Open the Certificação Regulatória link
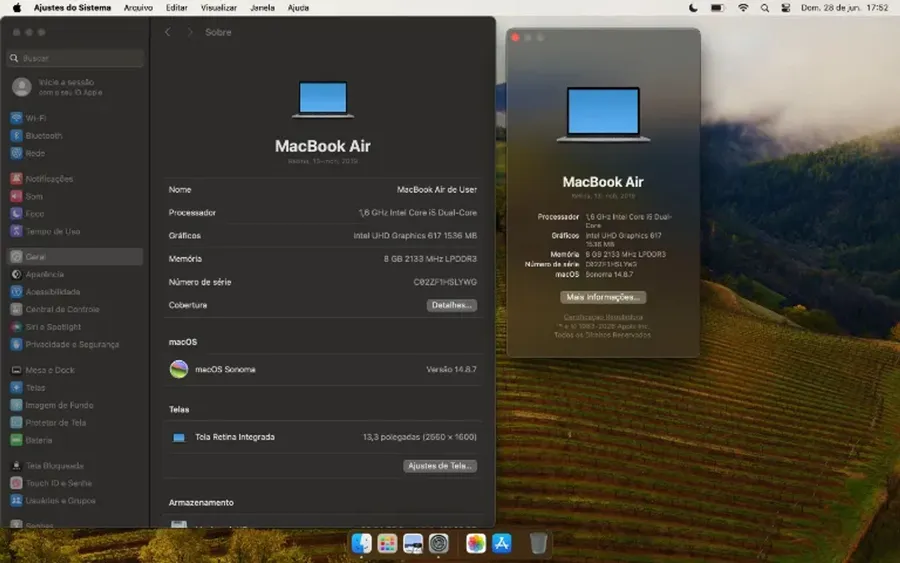Image resolution: width=900 pixels, height=563 pixels. 603,317
